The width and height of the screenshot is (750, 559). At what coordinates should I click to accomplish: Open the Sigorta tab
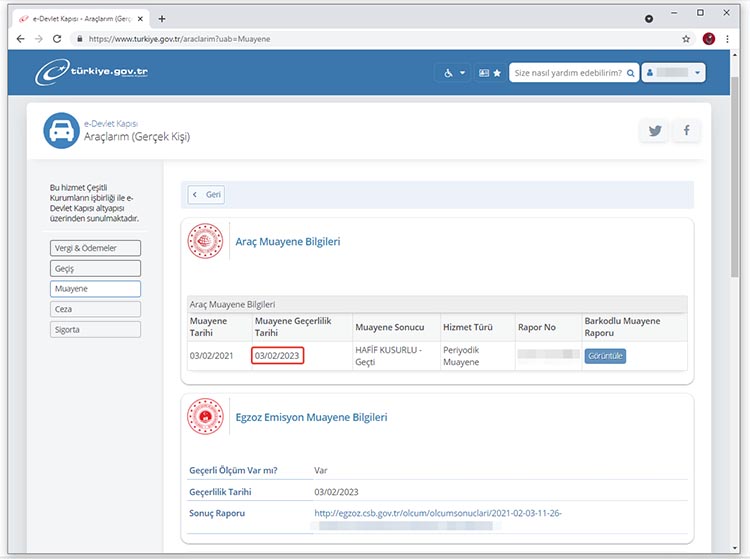tap(95, 329)
